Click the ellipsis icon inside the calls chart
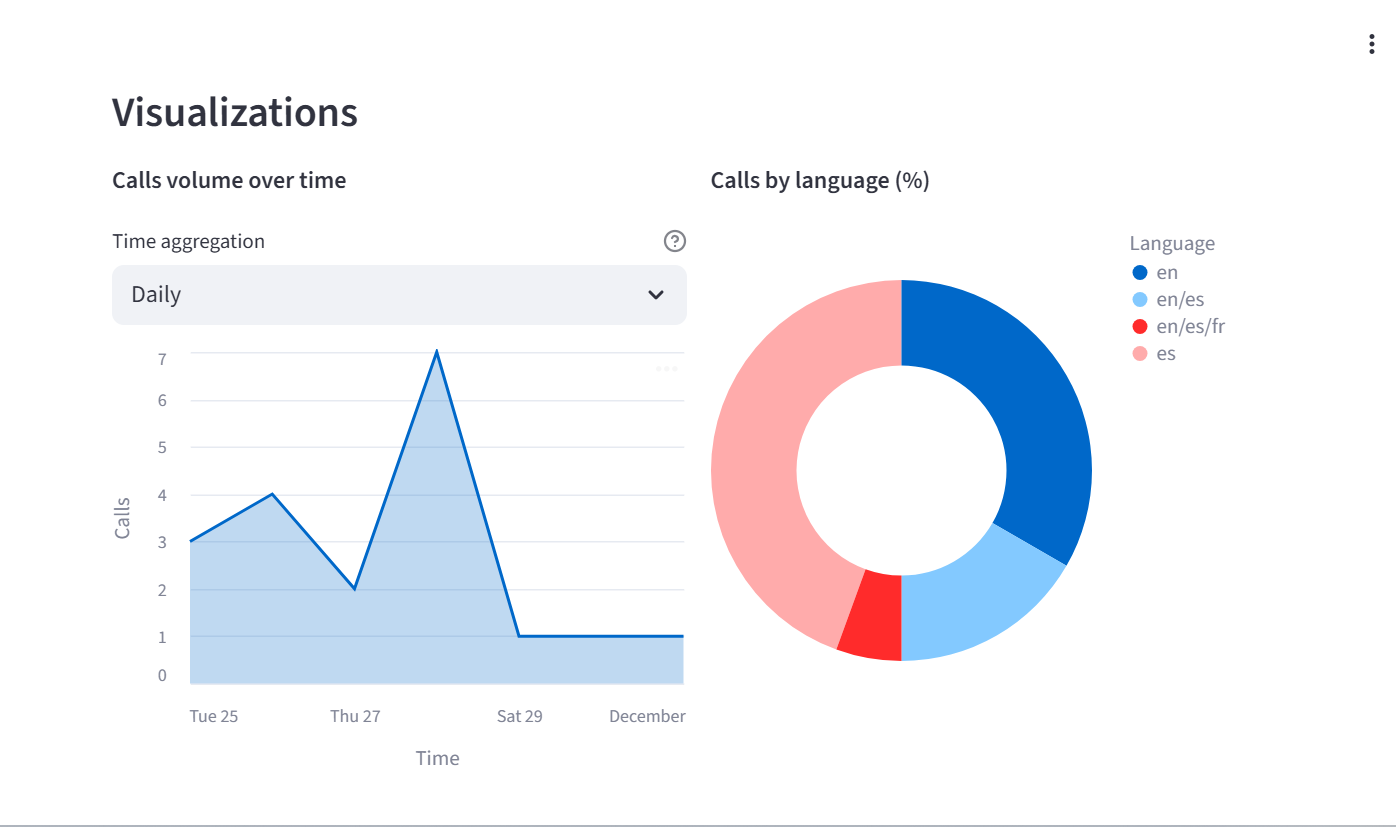Screen dimensions: 1396x827 coord(667,368)
